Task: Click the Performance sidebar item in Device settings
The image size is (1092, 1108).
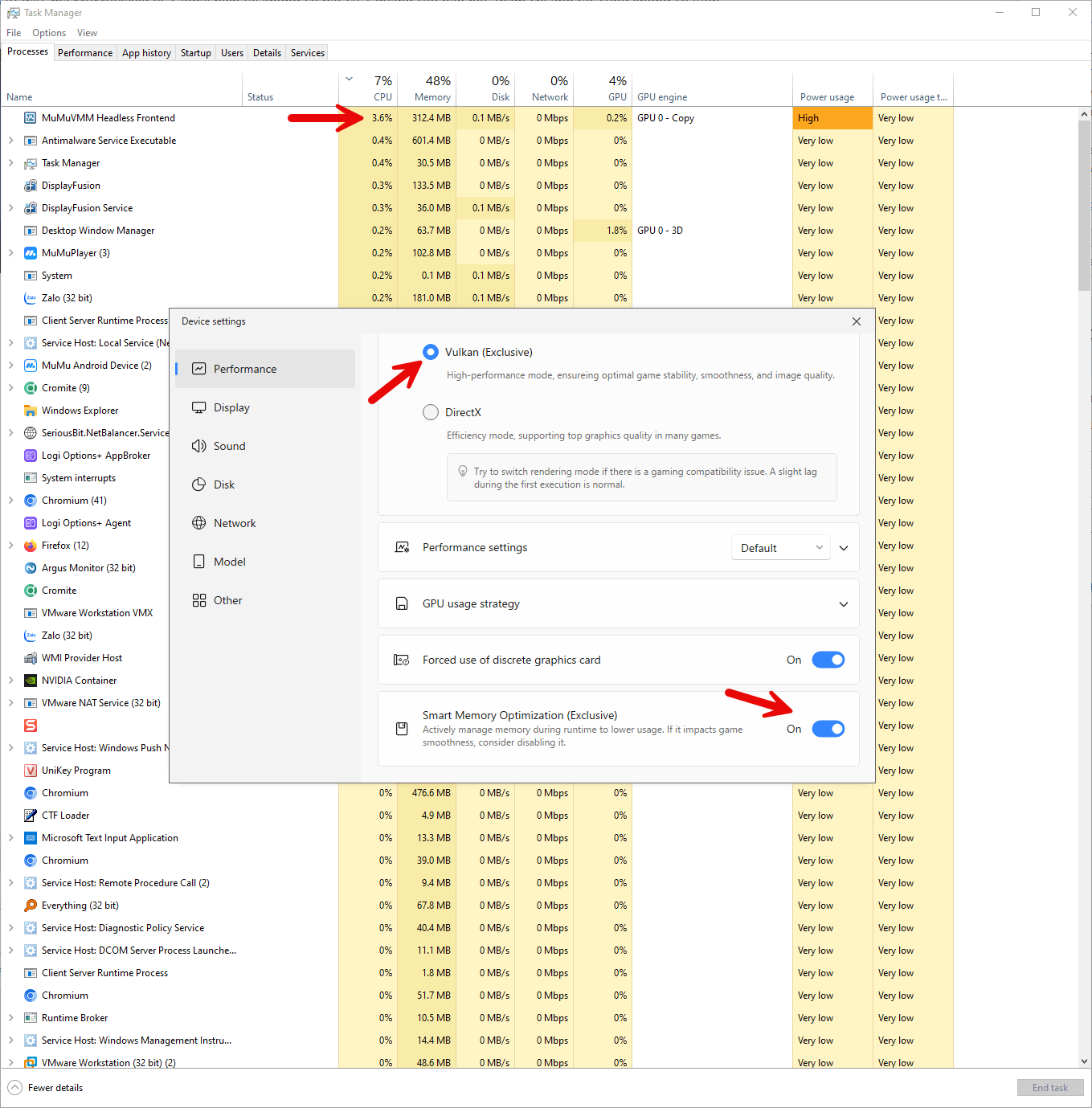Action: point(265,369)
